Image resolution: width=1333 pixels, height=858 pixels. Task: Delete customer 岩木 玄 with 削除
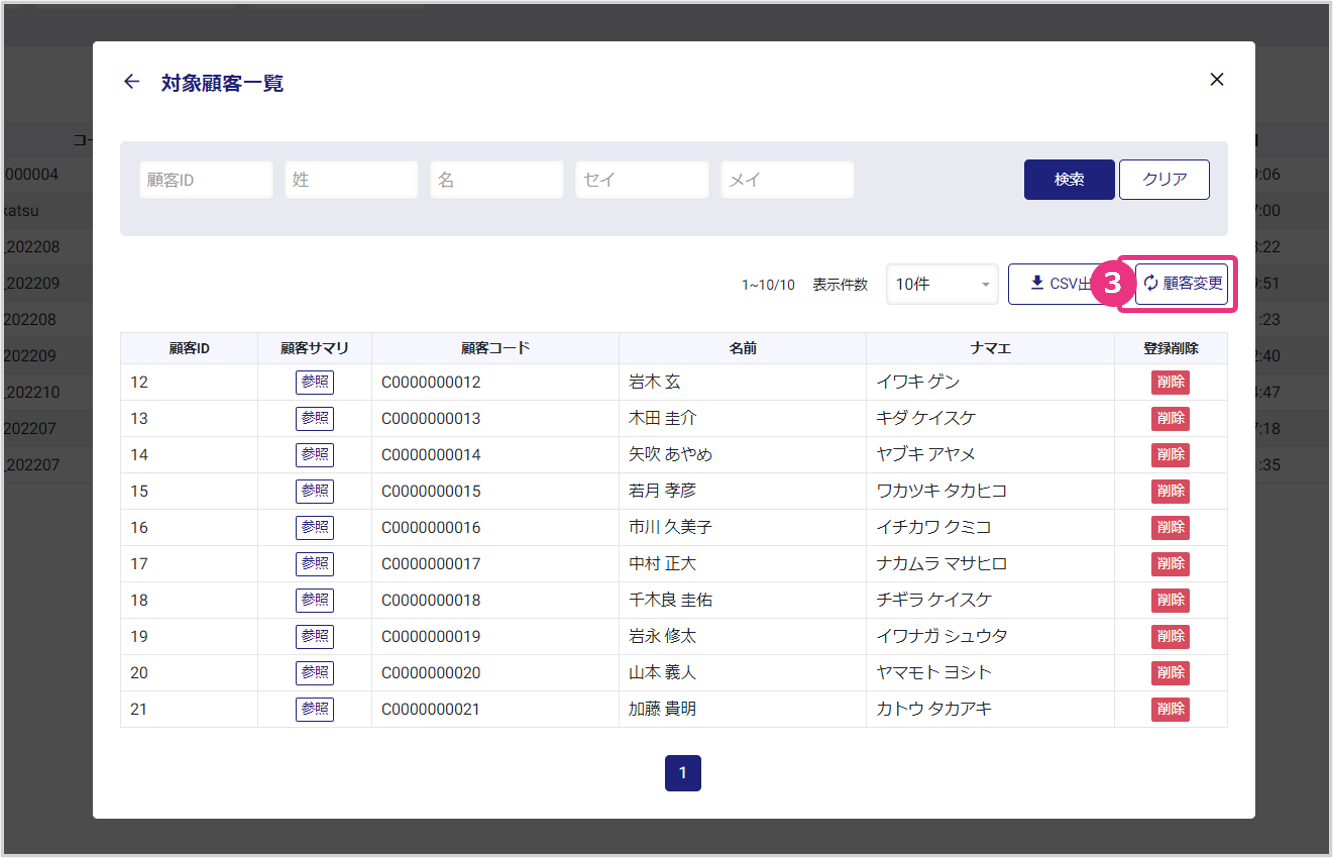point(1170,382)
